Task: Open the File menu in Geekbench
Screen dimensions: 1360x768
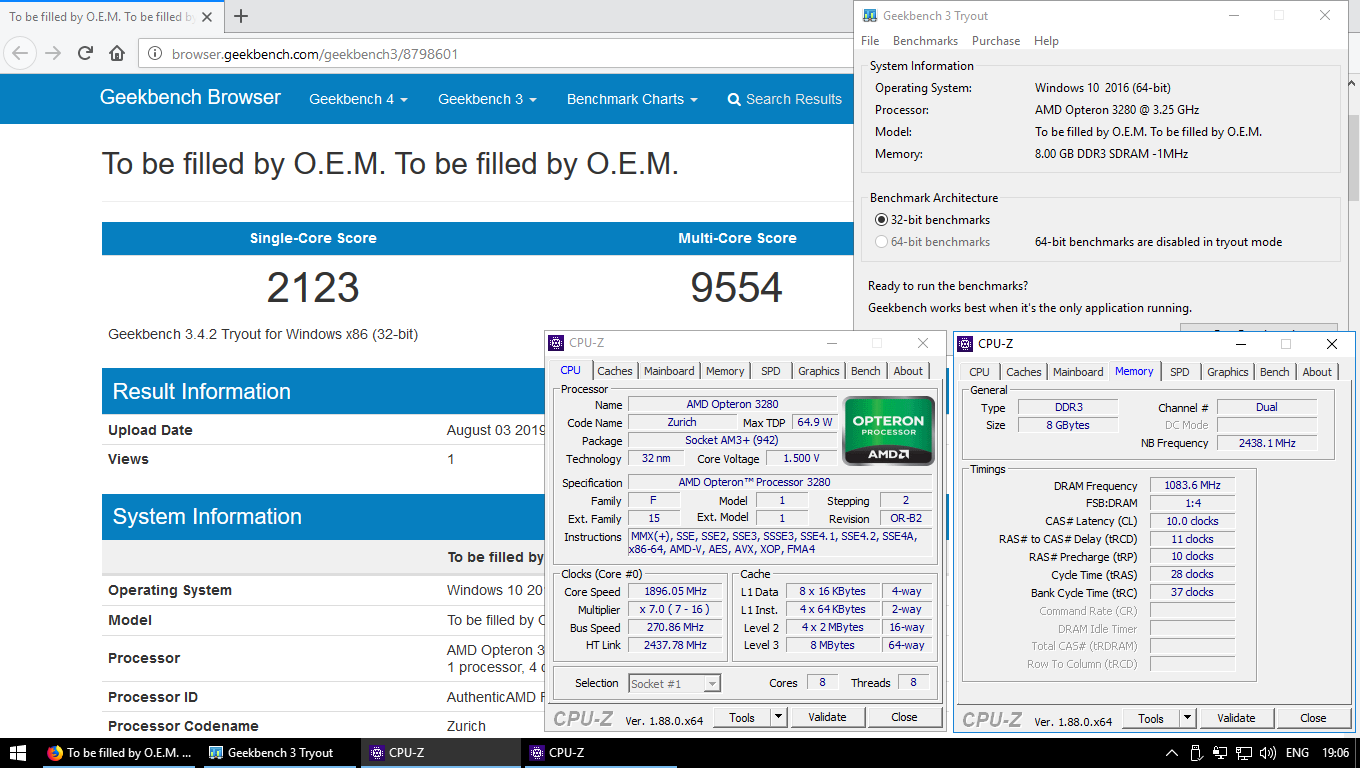Action: click(x=870, y=41)
